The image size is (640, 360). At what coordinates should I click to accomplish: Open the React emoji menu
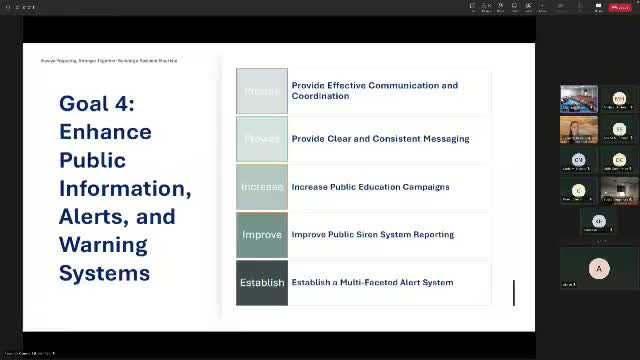pyautogui.click(x=514, y=7)
